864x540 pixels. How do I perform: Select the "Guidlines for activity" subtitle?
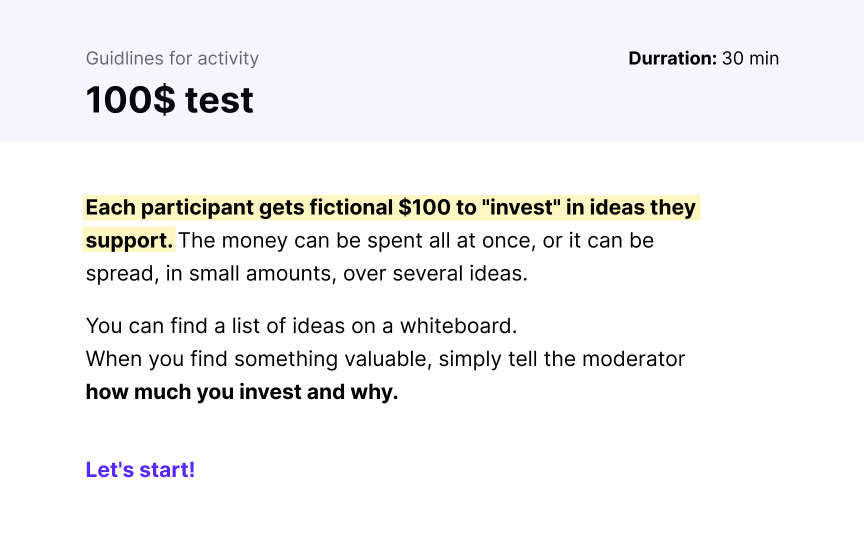click(x=172, y=58)
